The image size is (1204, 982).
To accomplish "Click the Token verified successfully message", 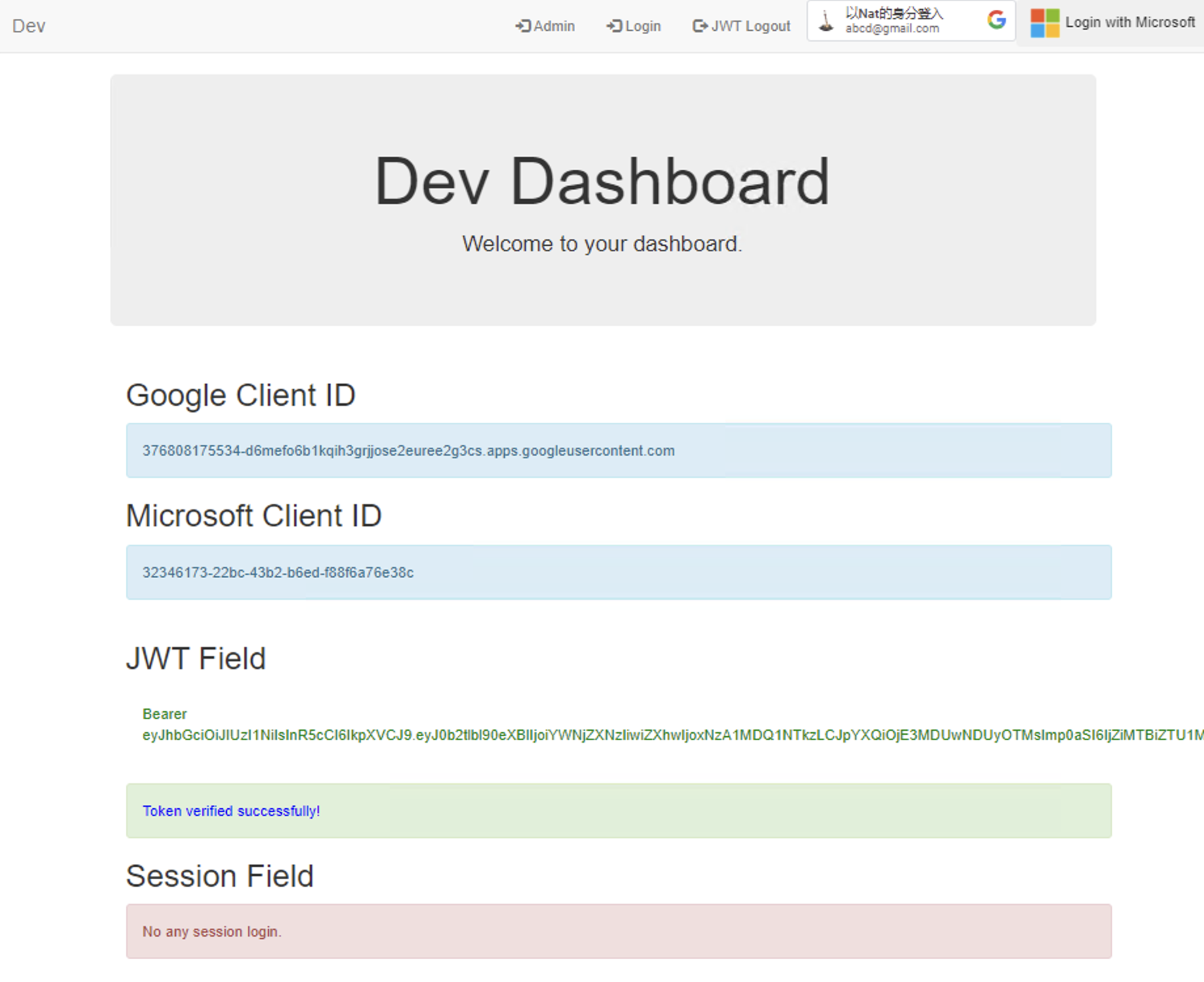I will (231, 811).
